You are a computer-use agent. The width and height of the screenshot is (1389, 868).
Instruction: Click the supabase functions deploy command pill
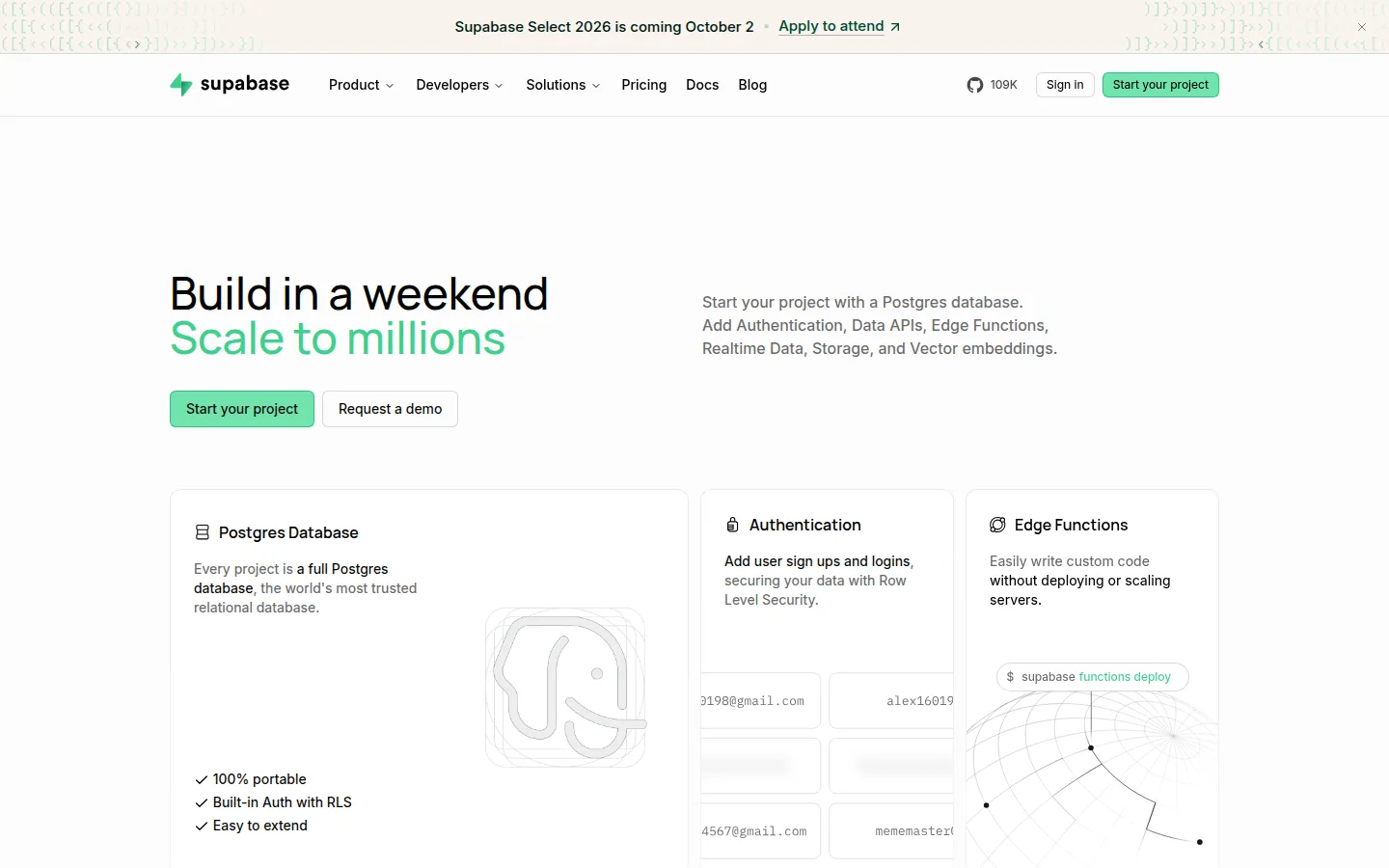(1093, 677)
